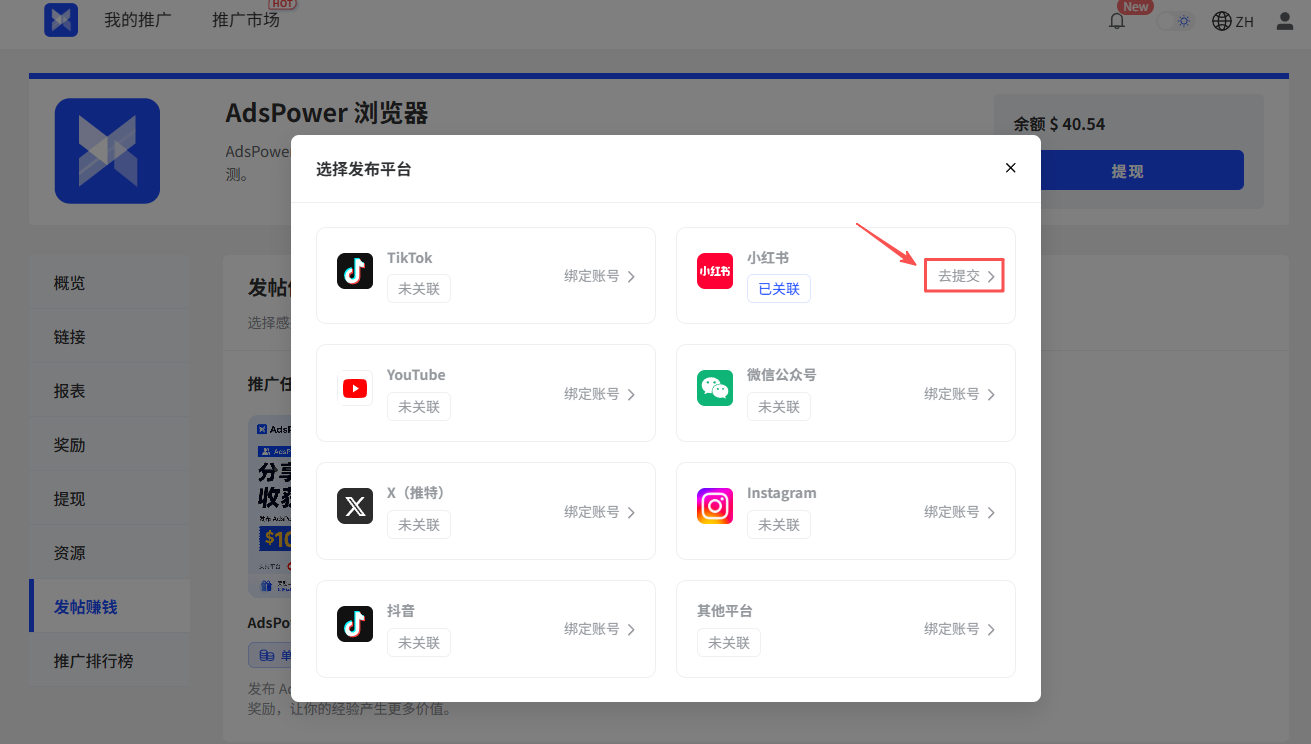Open the notifications bell icon

coord(1117,21)
